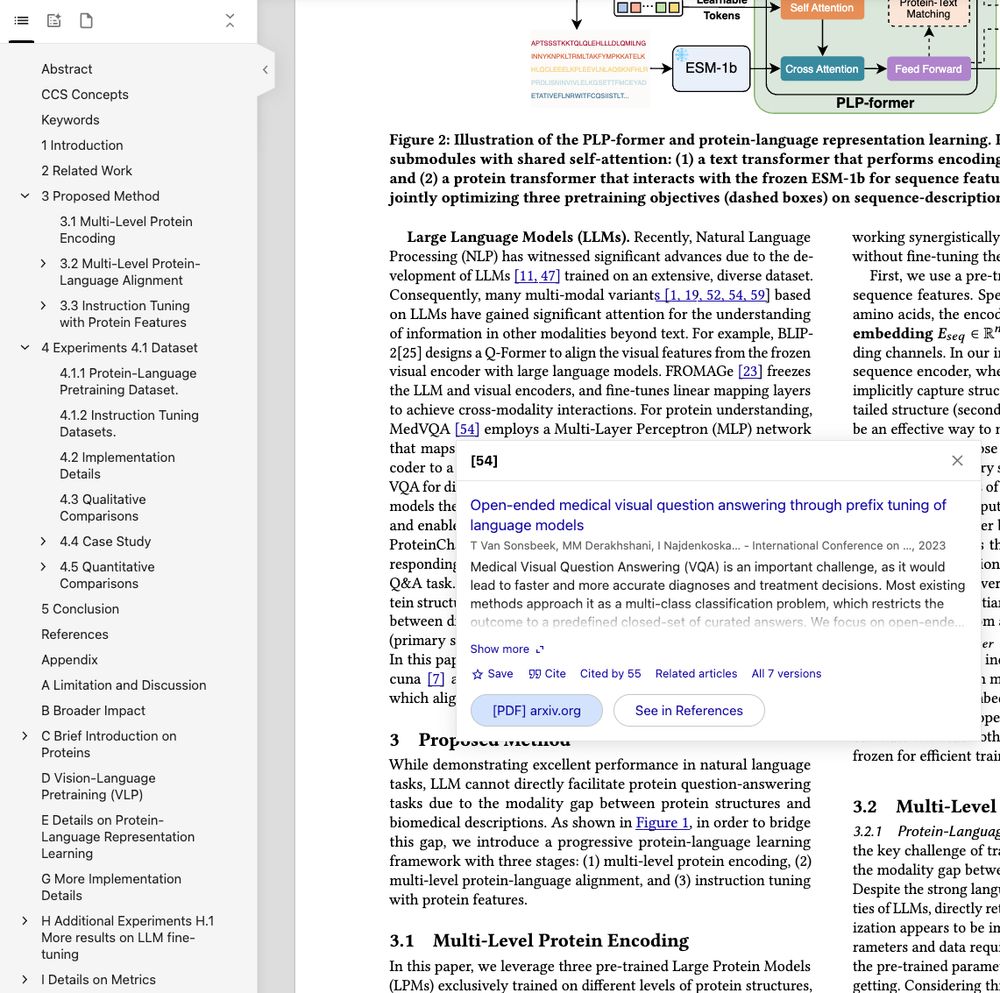Select 3.1 Multi-Level Protein Encoding outline item
Screen dimensions: 1000x993
tap(126, 230)
